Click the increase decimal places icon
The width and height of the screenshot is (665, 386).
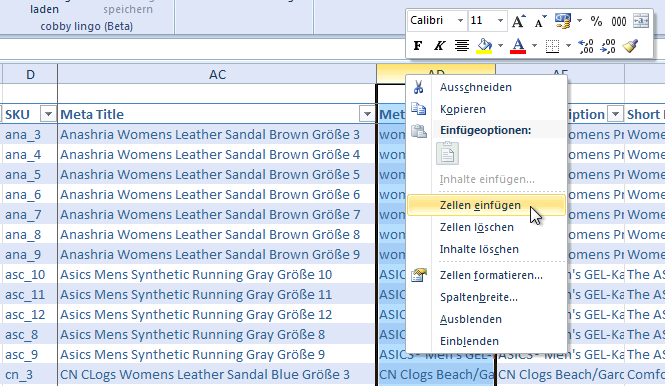586,46
